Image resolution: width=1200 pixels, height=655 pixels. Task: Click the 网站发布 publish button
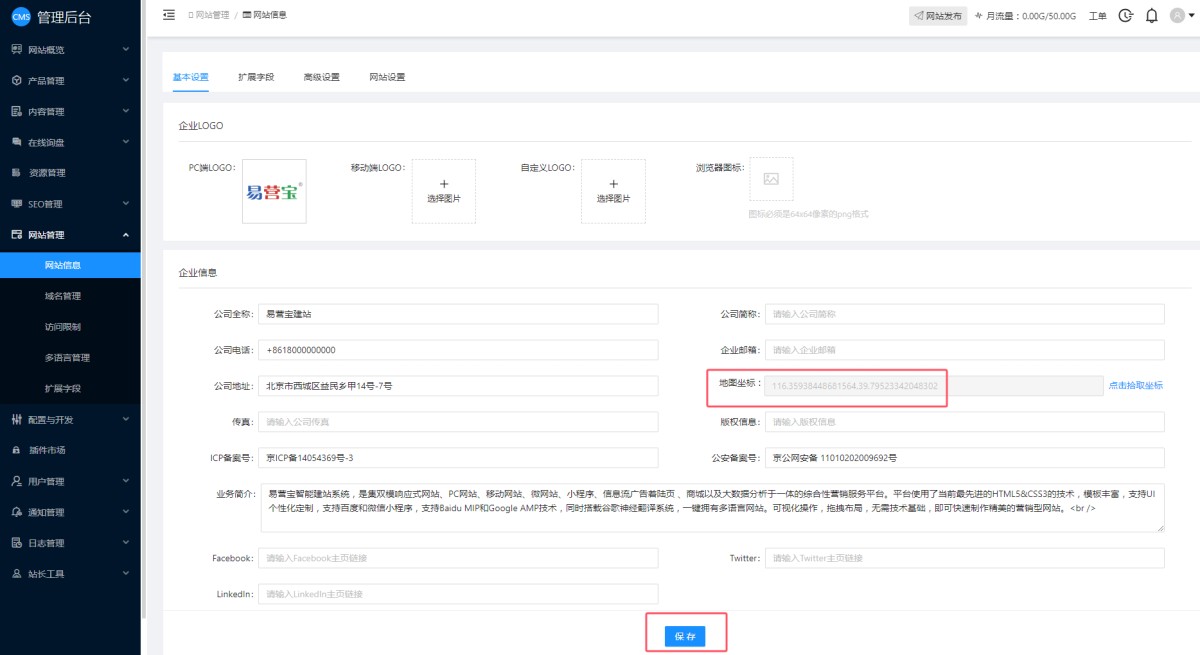click(938, 16)
